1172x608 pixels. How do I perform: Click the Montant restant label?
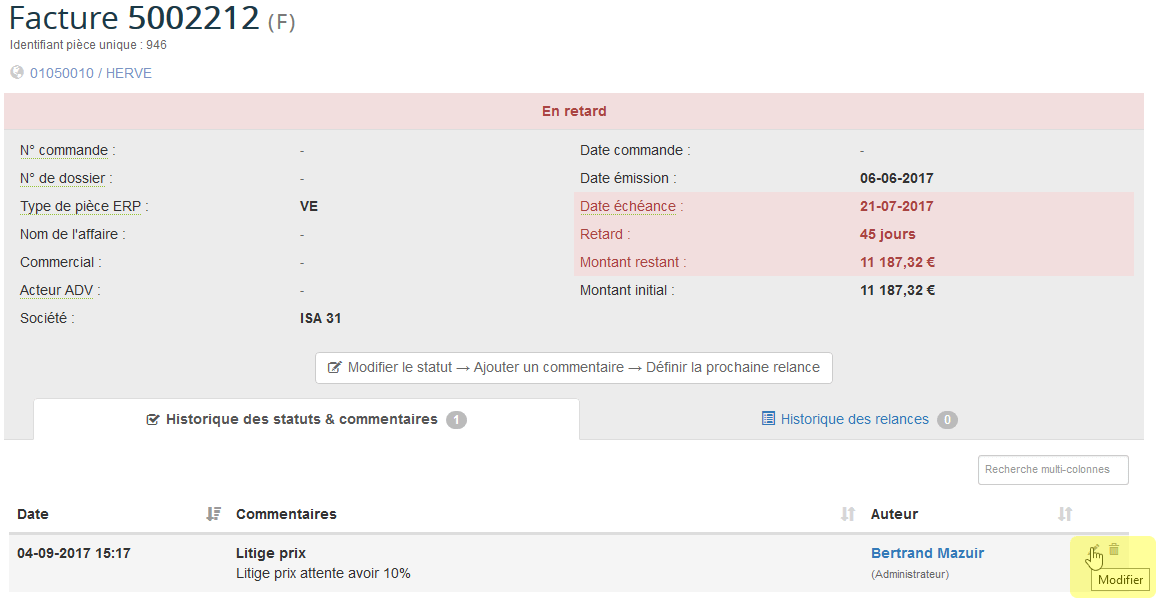coord(632,263)
